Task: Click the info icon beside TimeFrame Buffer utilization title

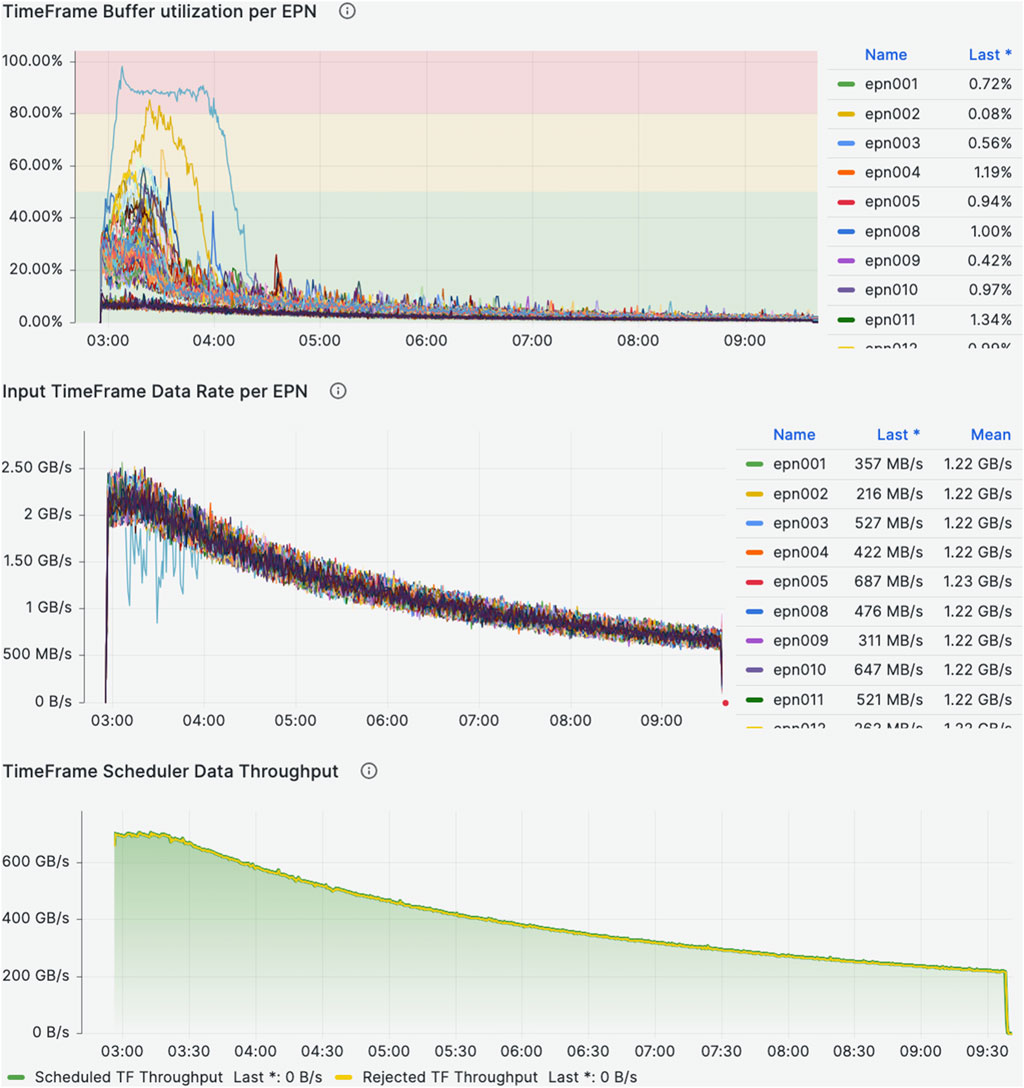Action: click(345, 11)
